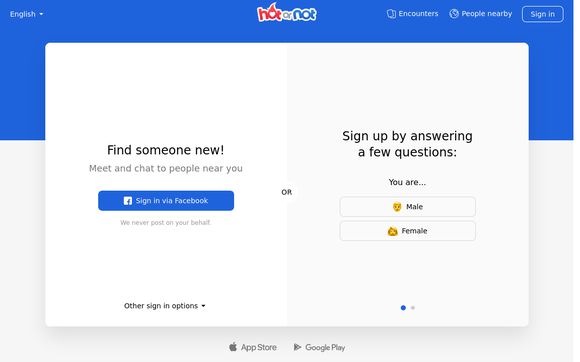Screen dimensions: 580x362
Task: Click the arrow beside English
Action: pyautogui.click(x=41, y=14)
